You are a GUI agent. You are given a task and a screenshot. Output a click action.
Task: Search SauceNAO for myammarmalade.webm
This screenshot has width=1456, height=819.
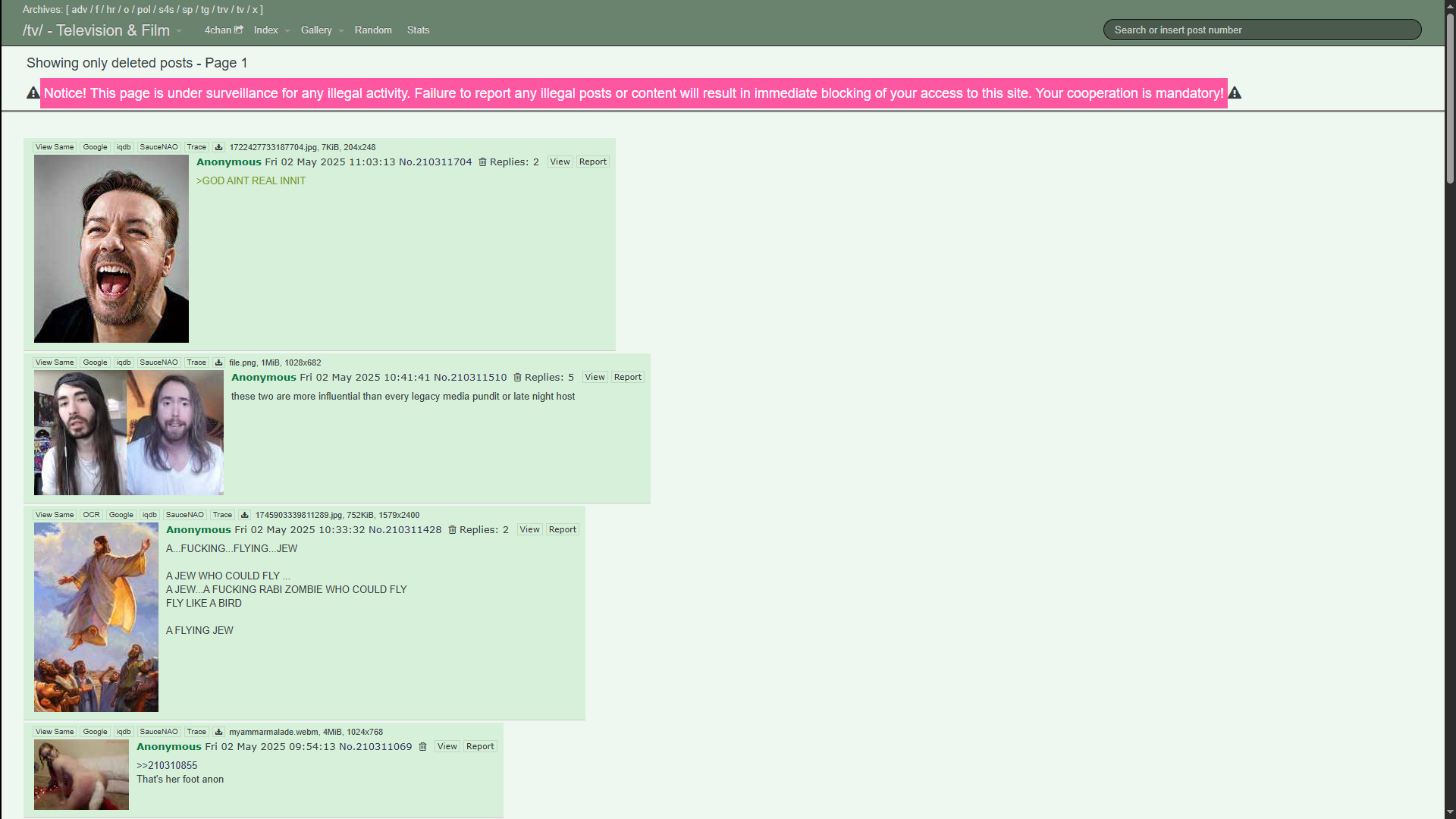[x=158, y=732]
